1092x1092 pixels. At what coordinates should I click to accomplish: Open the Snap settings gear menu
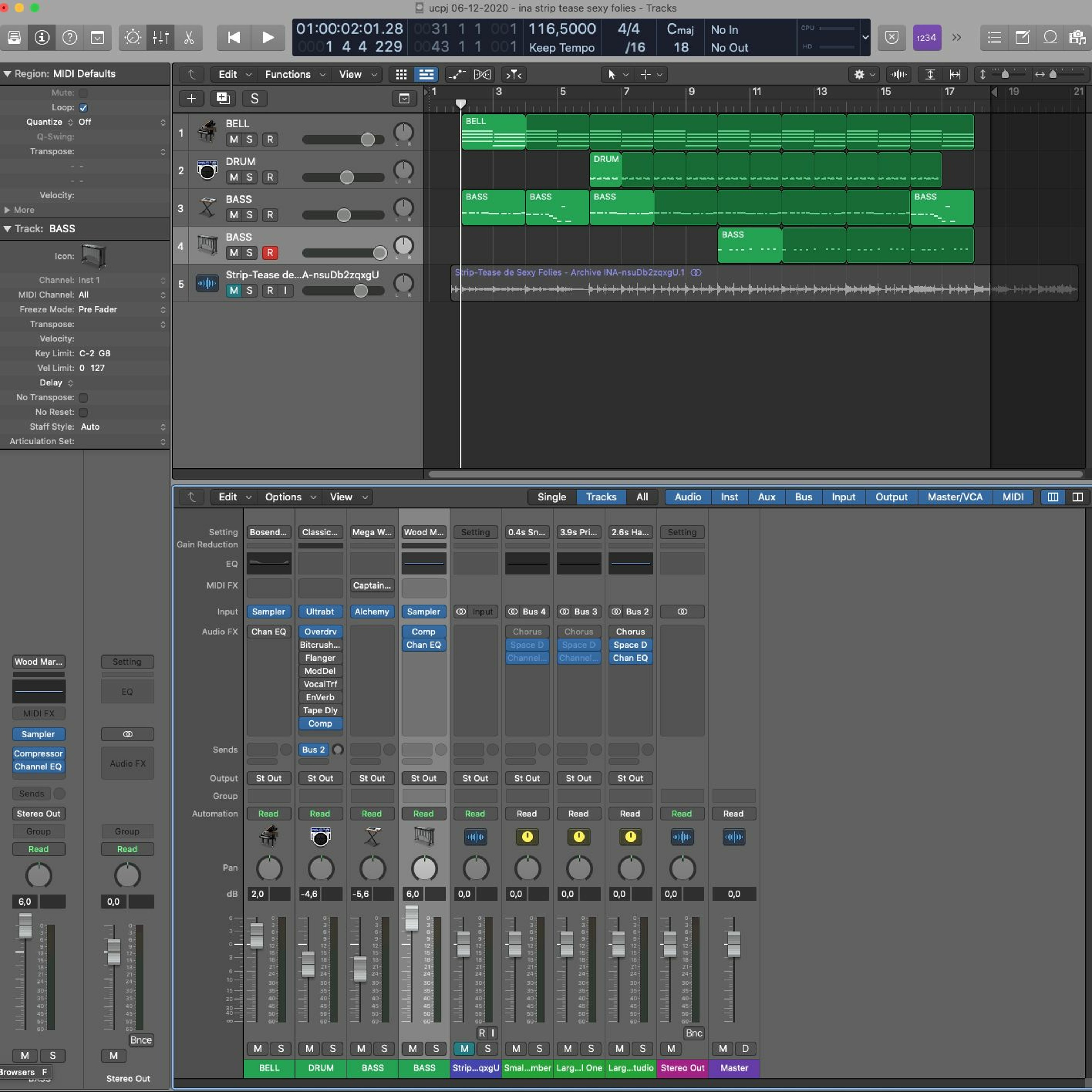coord(865,74)
